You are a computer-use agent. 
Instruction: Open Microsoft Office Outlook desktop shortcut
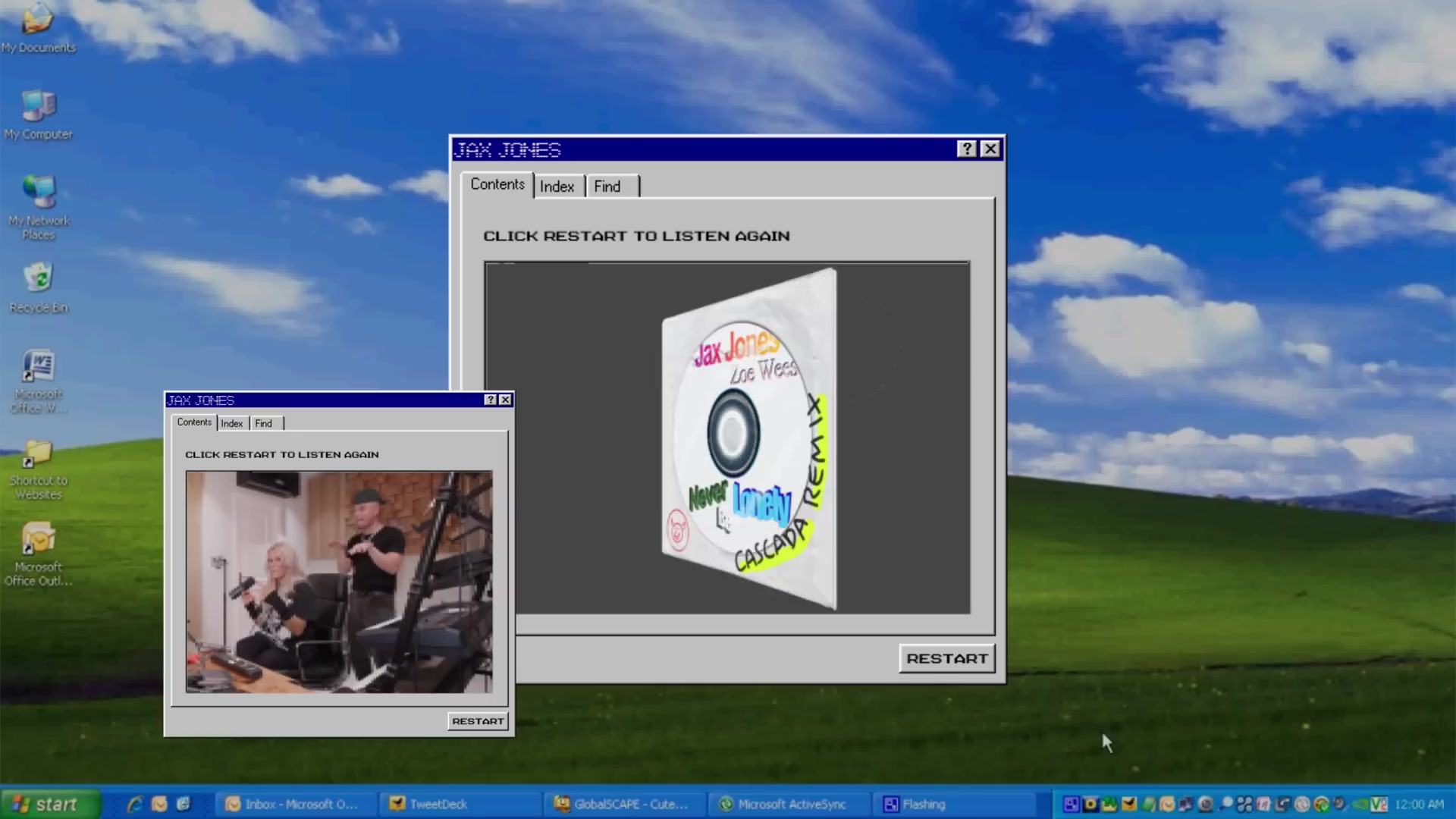click(x=39, y=554)
